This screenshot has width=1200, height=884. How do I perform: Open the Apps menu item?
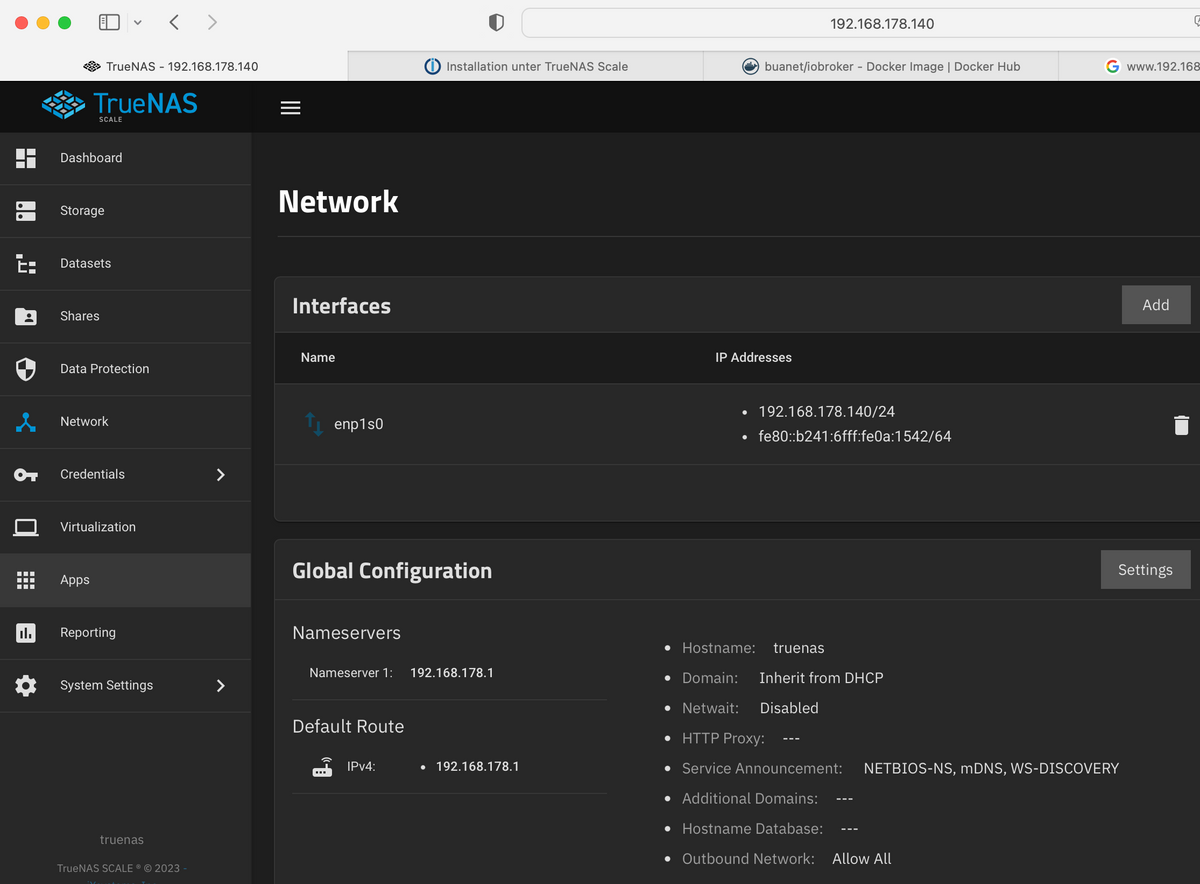(75, 580)
